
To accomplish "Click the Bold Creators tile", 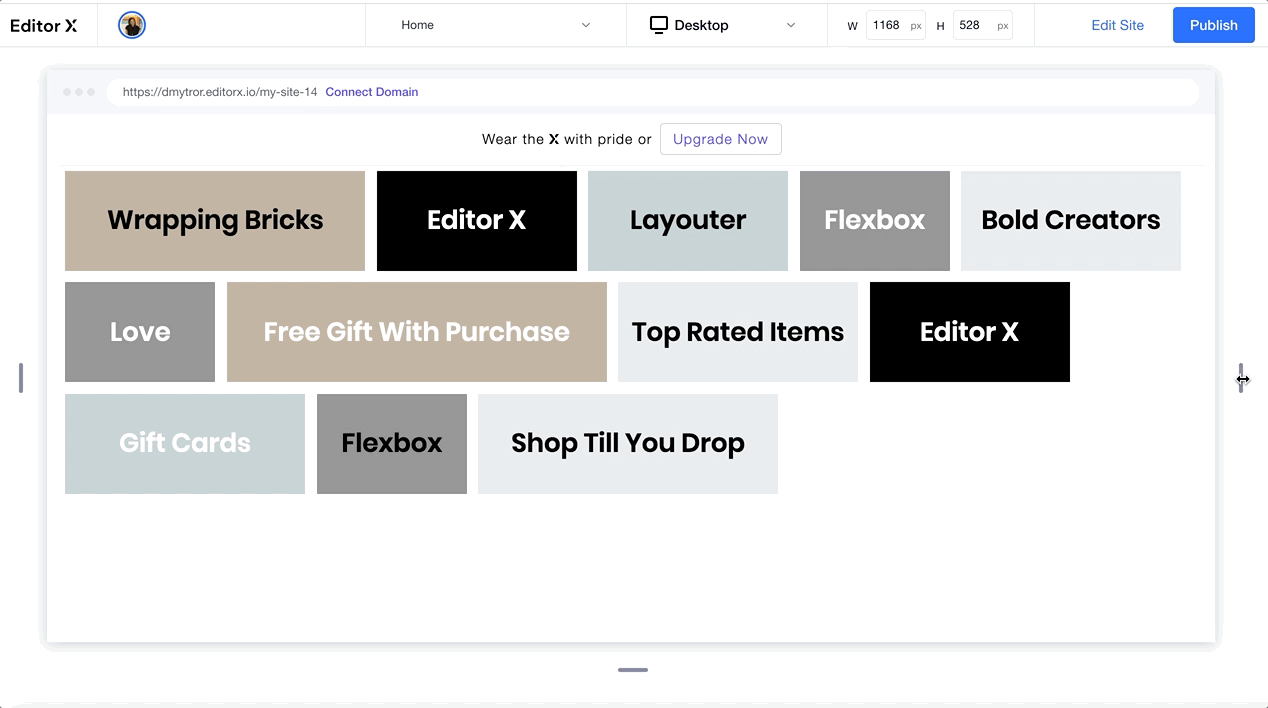I will click(x=1071, y=221).
